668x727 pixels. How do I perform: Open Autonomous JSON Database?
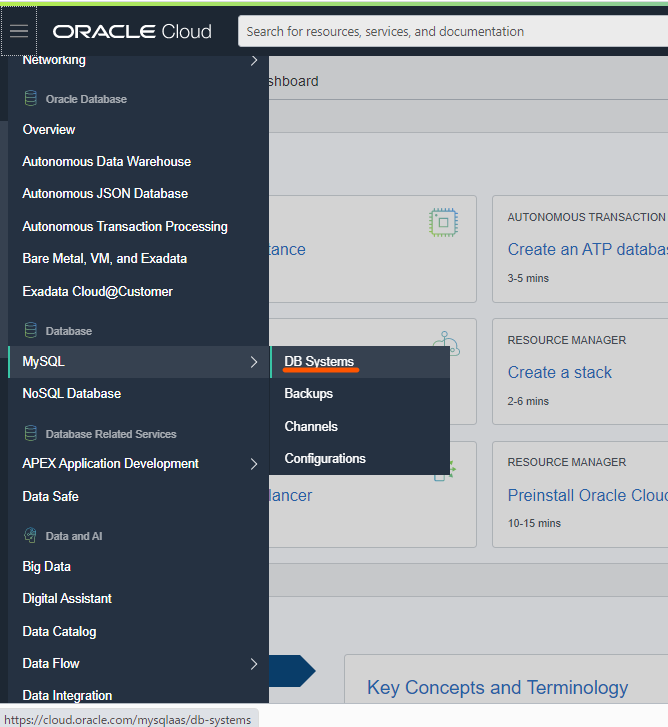105,193
